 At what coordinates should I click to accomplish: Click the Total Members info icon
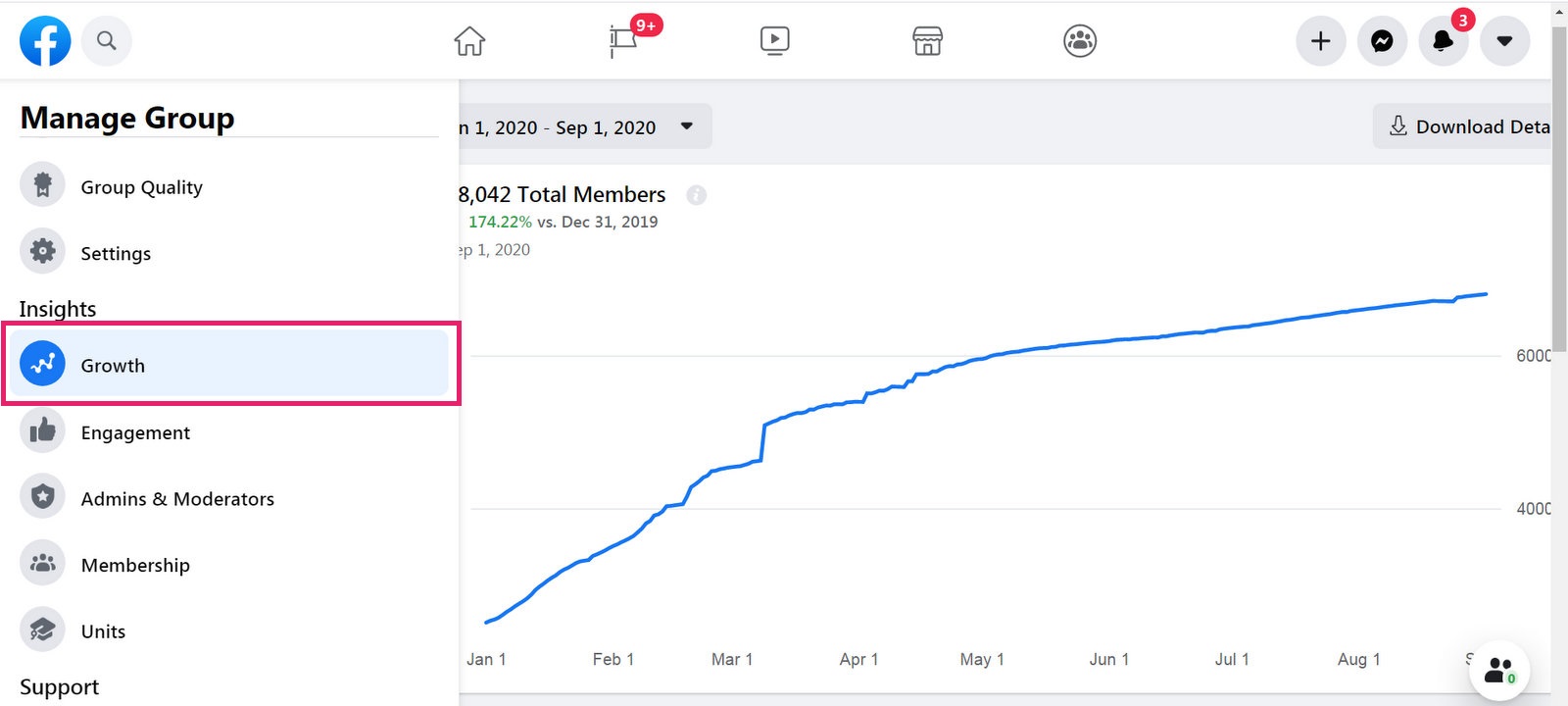[x=696, y=195]
